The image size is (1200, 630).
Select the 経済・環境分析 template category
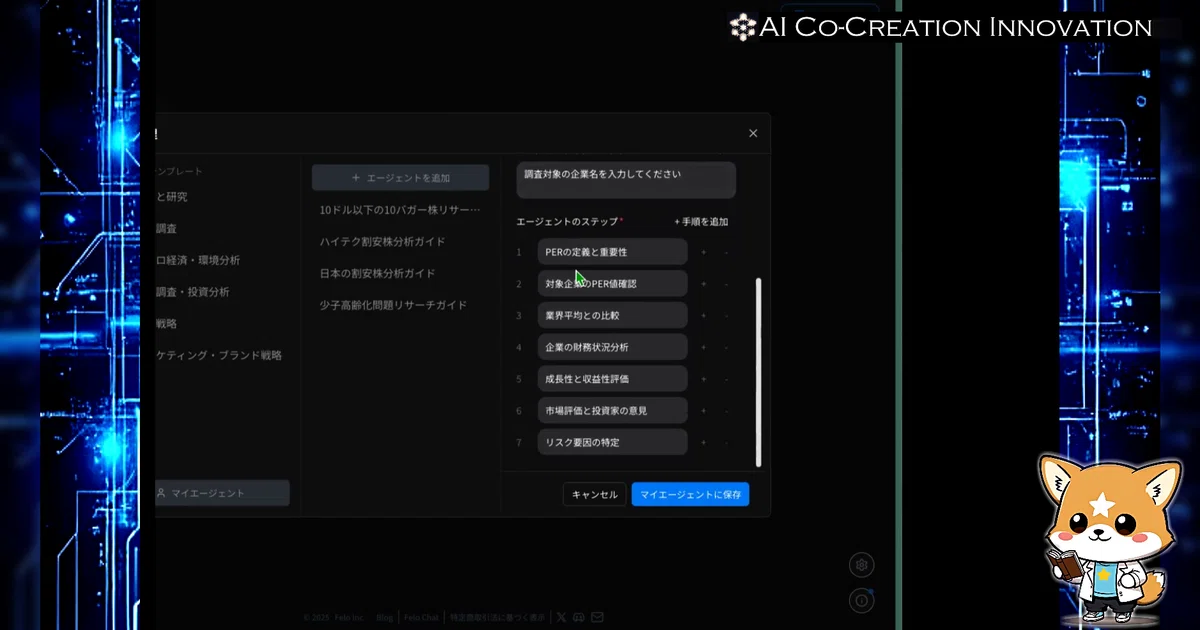pyautogui.click(x=198, y=260)
